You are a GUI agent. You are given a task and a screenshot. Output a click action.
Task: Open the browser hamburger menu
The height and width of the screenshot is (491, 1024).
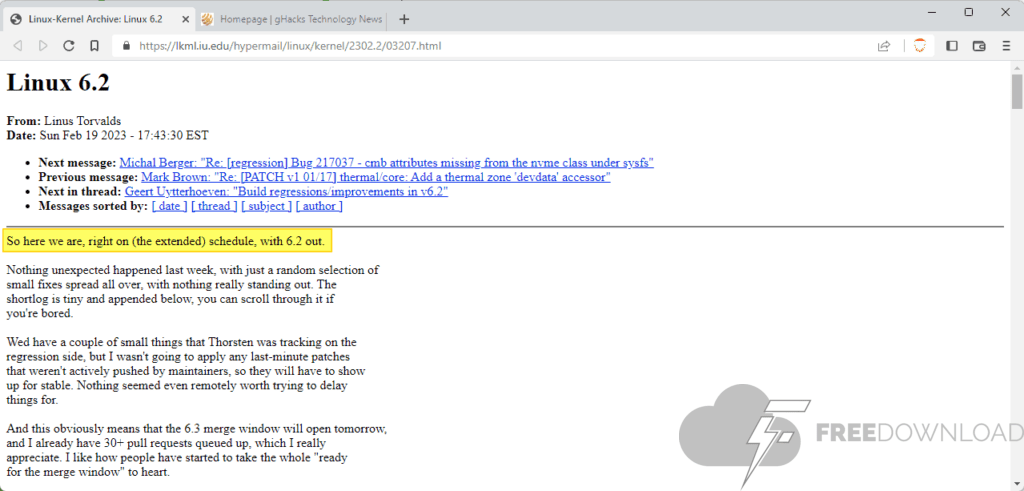click(1006, 46)
